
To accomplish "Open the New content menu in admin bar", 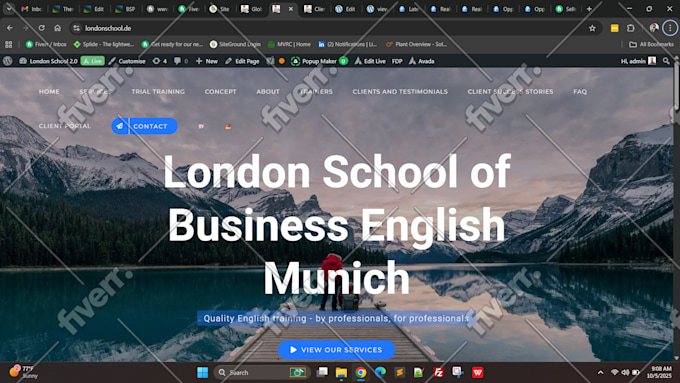I will pos(207,61).
